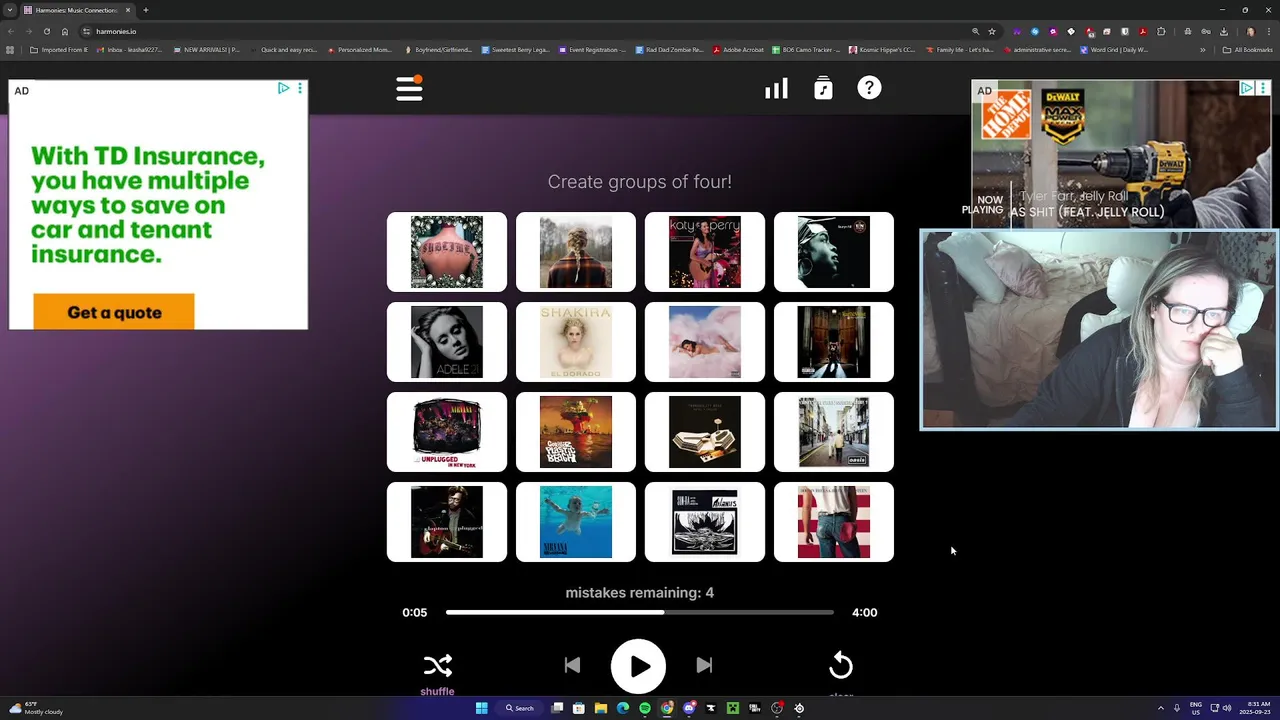Open the music playlist icon

[x=823, y=88]
